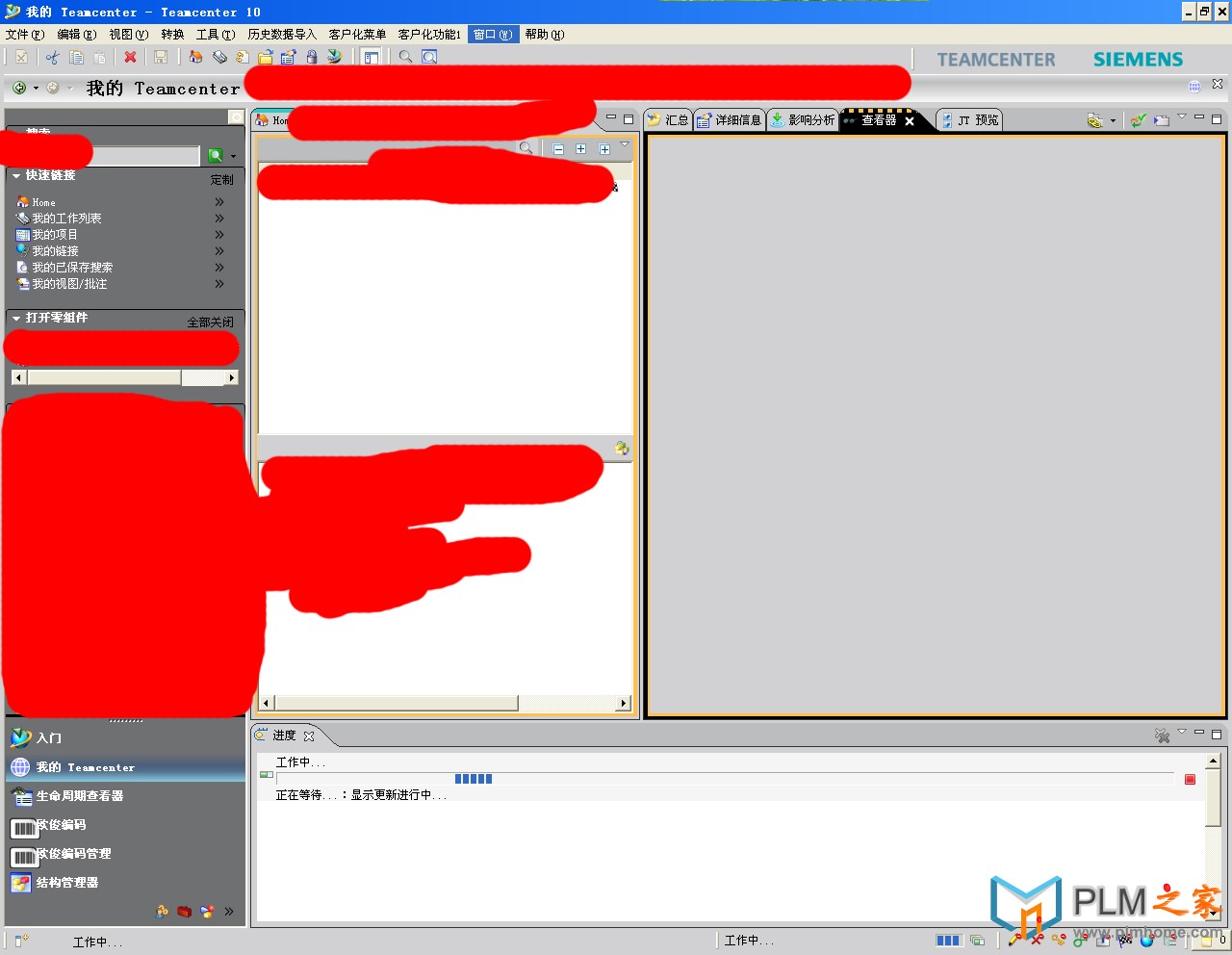Click the status bar progress indicator
Screen dimensions: 1232x955
(948, 941)
